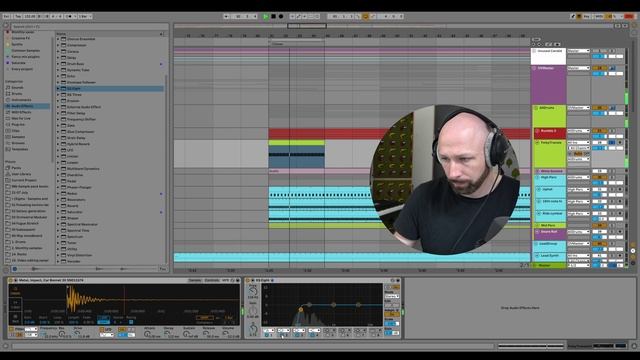Select Simpler Slice playback mode
640x360 pixels.
15,318
